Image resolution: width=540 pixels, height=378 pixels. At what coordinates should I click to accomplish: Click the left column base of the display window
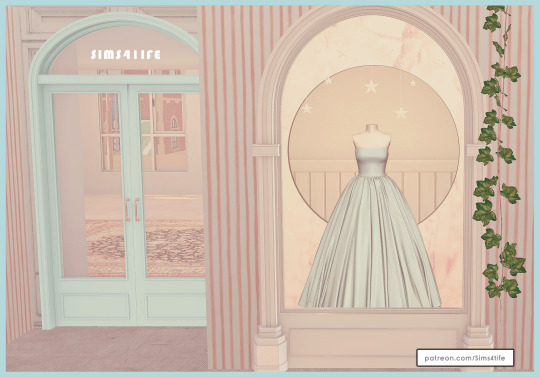pyautogui.click(x=270, y=348)
